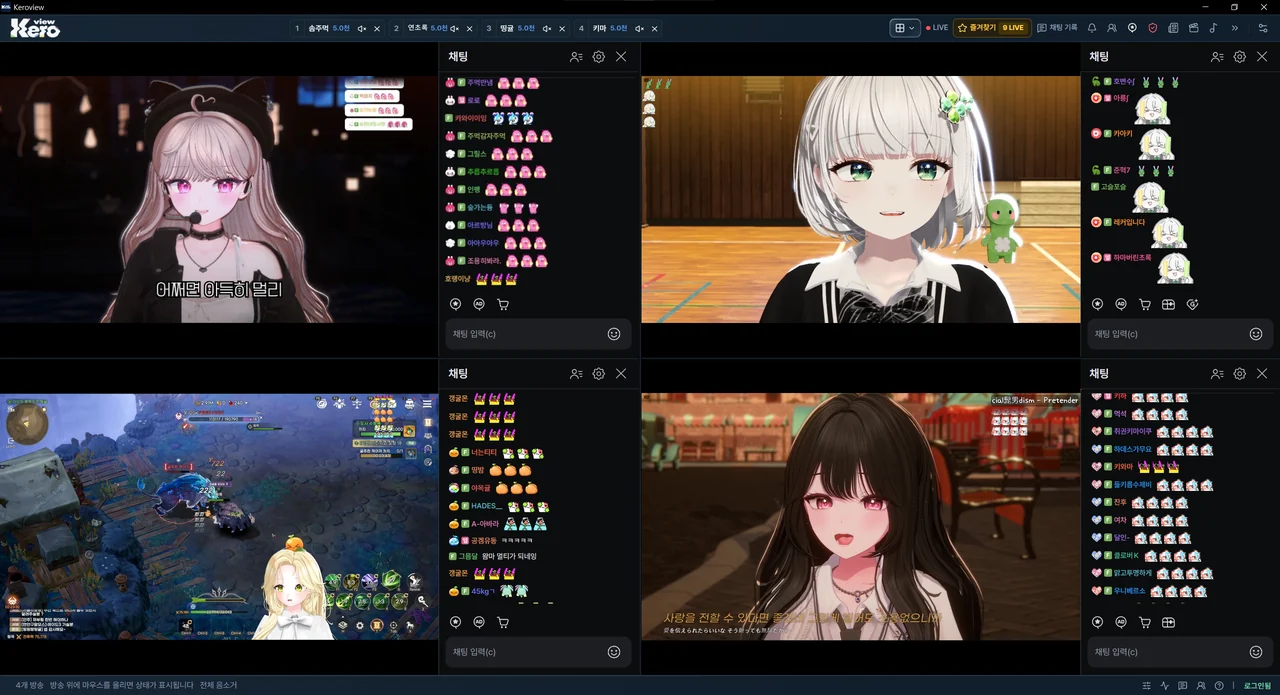Show viewer list in top-right chat panel
This screenshot has height=695, width=1280.
point(1217,57)
